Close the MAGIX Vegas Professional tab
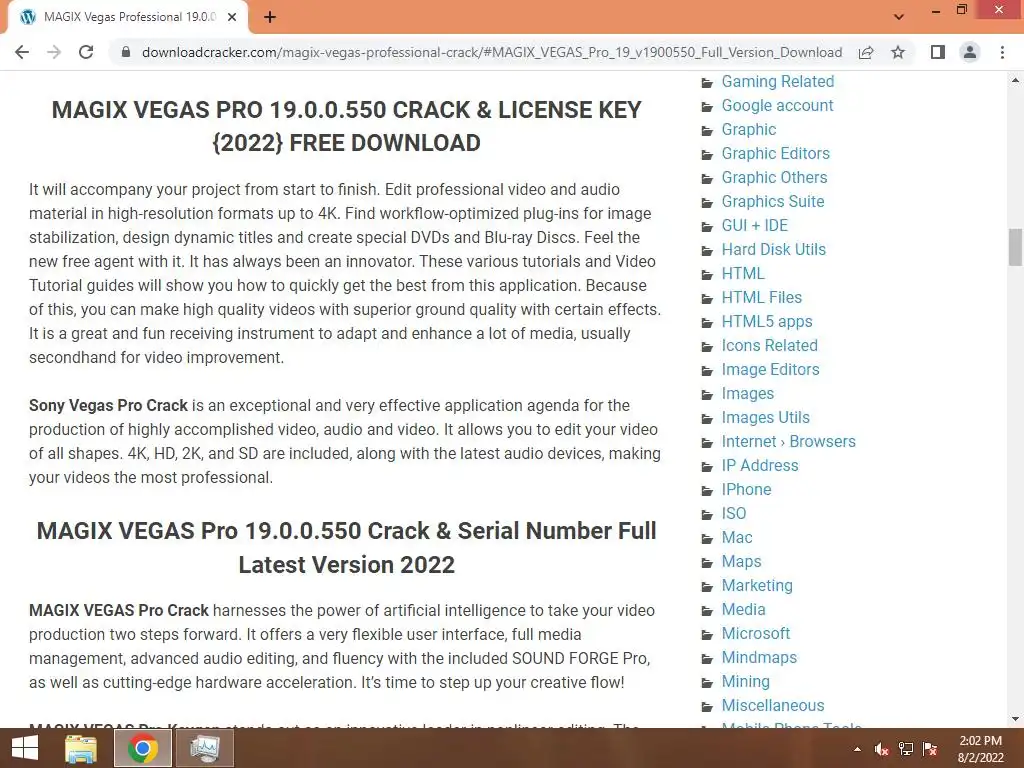 coord(232,17)
